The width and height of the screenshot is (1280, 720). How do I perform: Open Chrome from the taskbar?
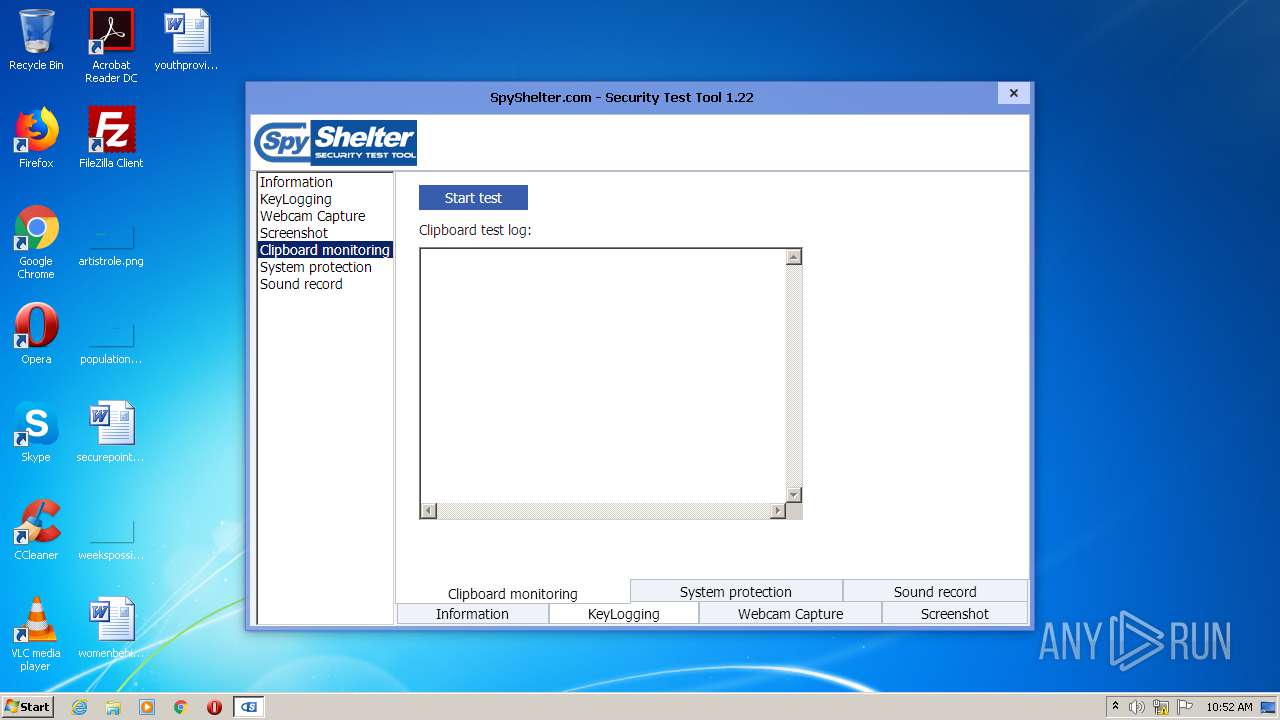181,707
